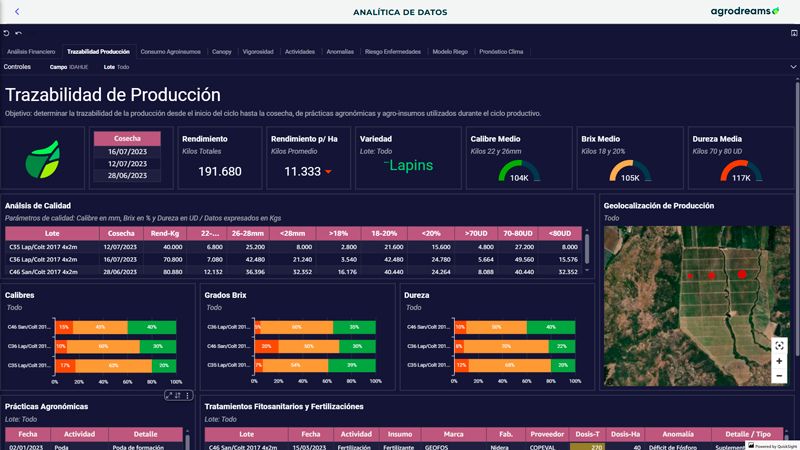Image resolution: width=800 pixels, height=450 pixels.
Task: Open the Campo IDAHUE filter dropdown
Action: [x=71, y=67]
